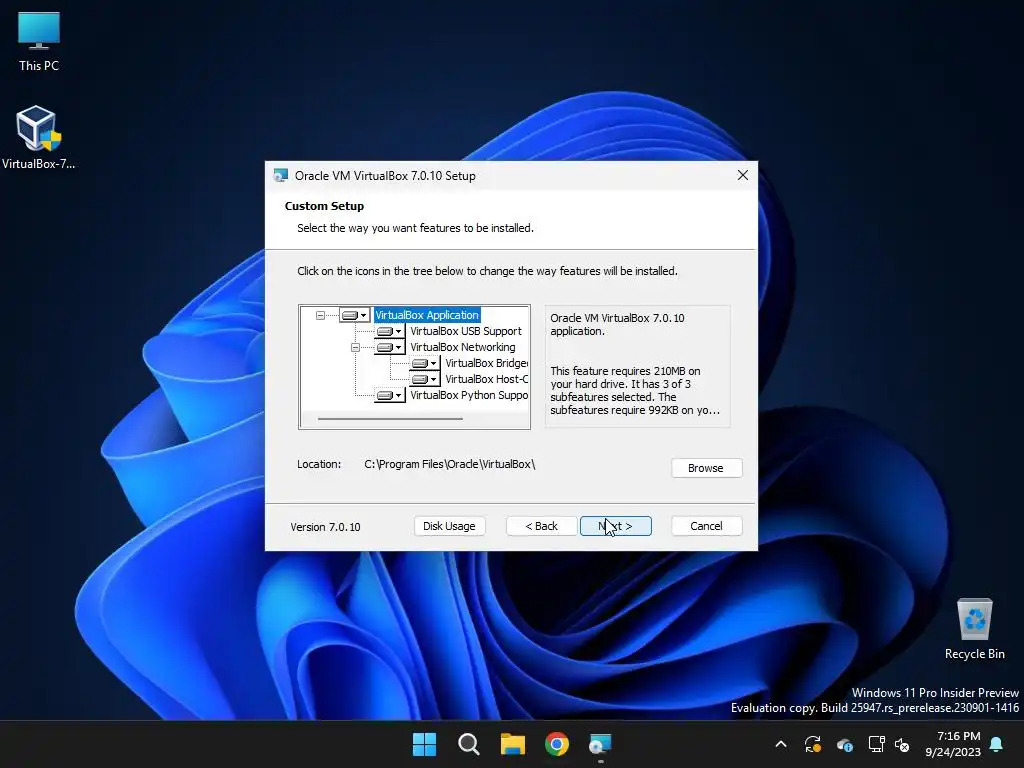Cancel the VirtualBox setup
This screenshot has height=768, width=1024.
pos(706,526)
